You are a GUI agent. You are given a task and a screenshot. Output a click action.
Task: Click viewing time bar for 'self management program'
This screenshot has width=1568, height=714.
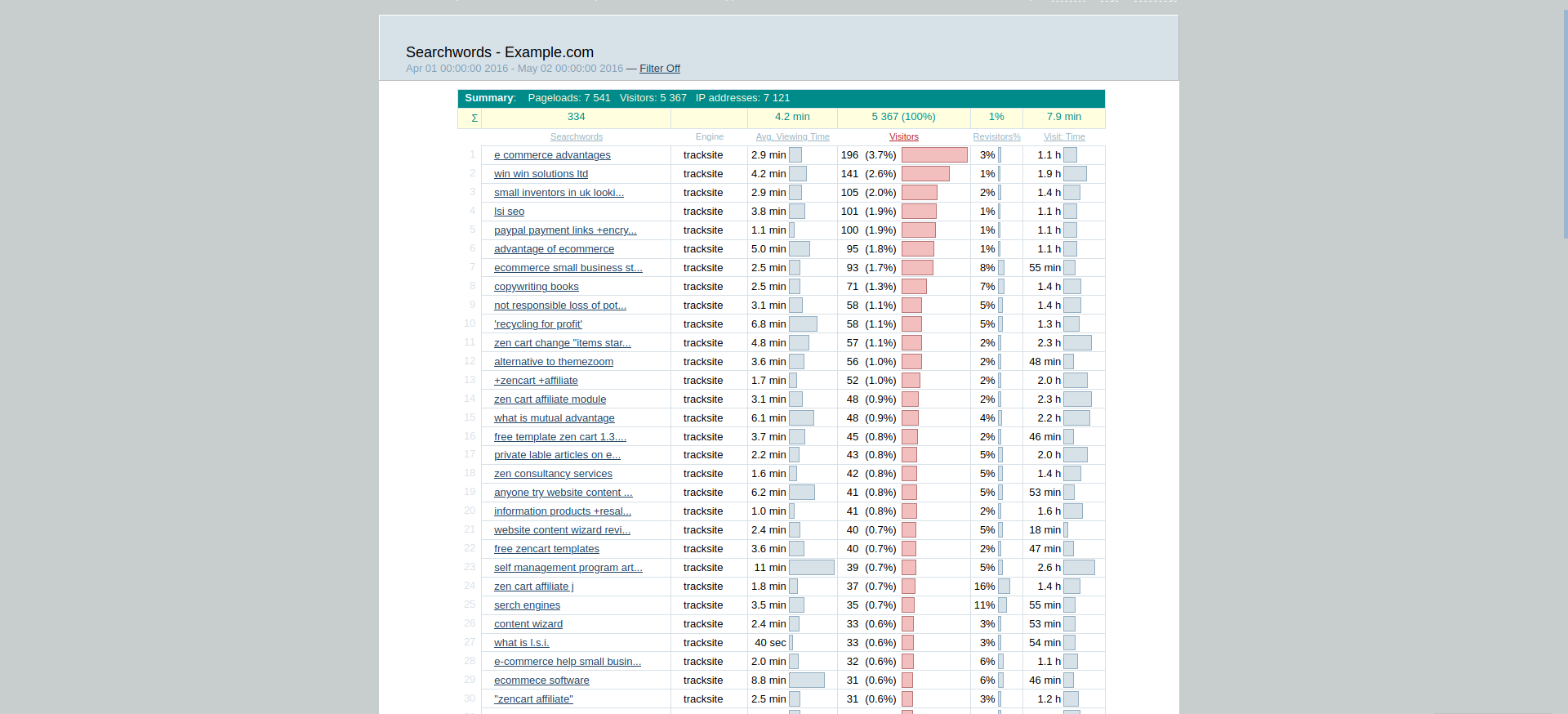(x=812, y=568)
